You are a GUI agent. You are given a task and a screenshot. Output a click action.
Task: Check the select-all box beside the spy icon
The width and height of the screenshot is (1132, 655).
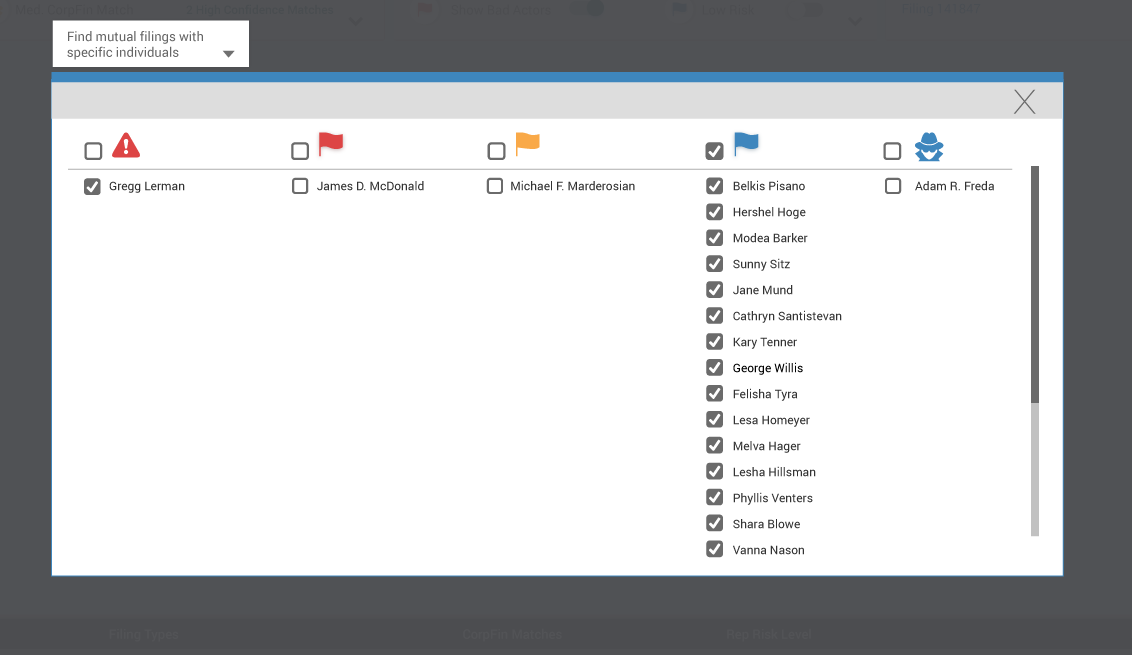click(x=893, y=151)
